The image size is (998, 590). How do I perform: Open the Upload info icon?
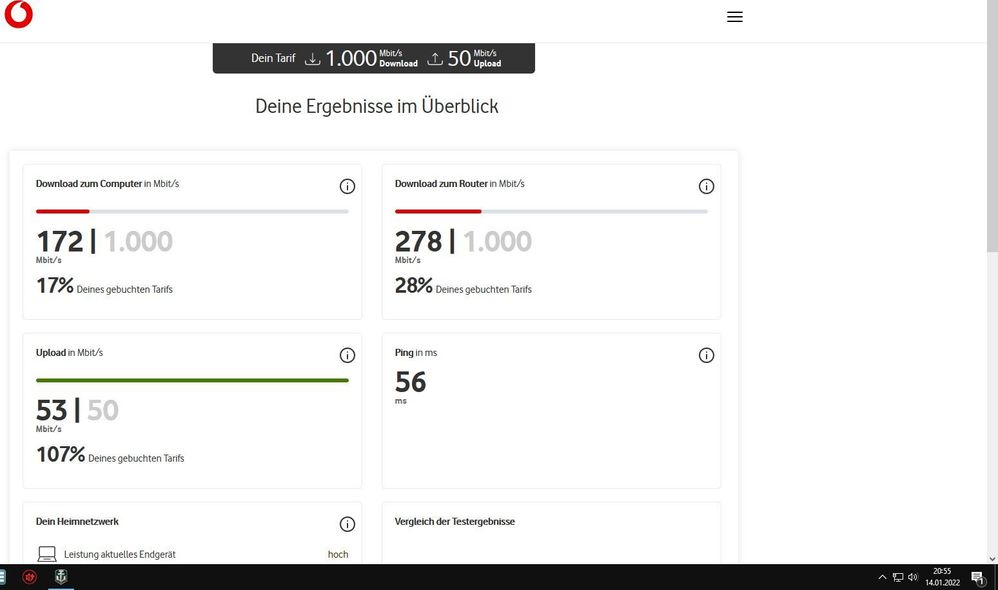coord(347,355)
